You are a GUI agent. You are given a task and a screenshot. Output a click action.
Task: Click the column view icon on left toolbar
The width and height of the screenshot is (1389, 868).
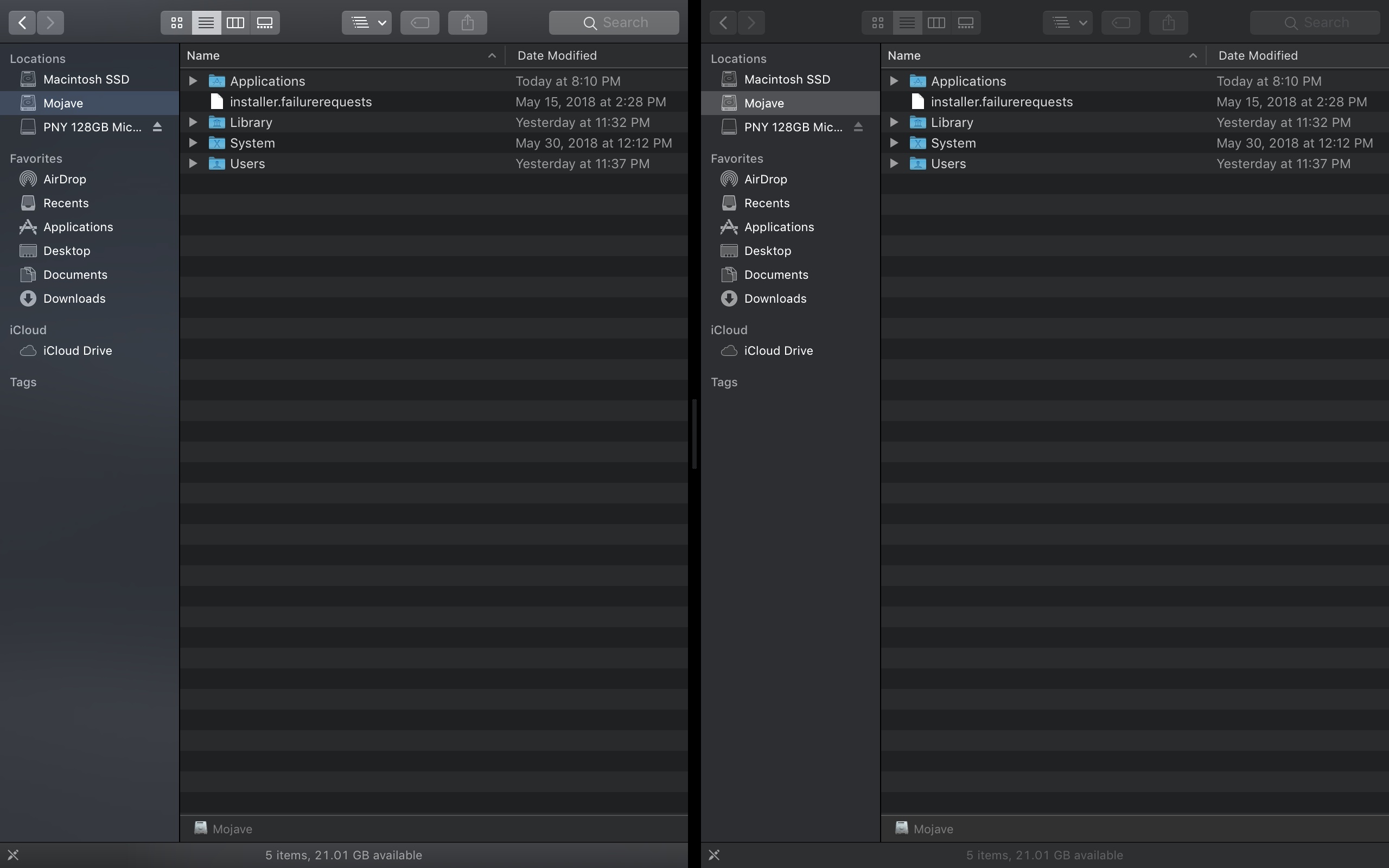point(235,22)
